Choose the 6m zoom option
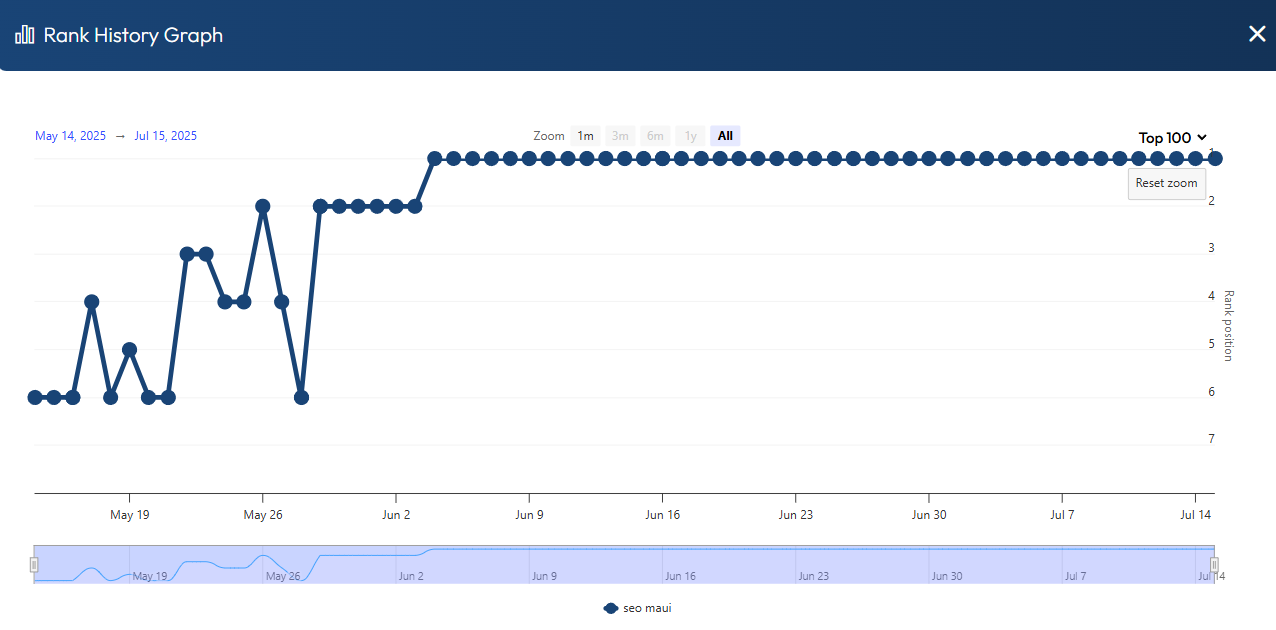The image size is (1276, 630). (655, 136)
